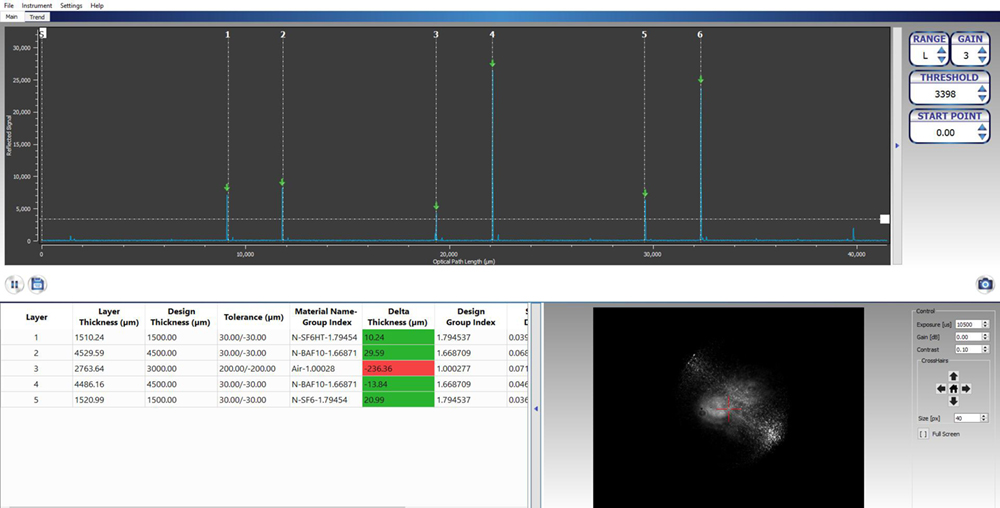Viewport: 1000px width, 508px height.
Task: Decrease the GAIN value with down arrow
Action: pyautogui.click(x=983, y=60)
